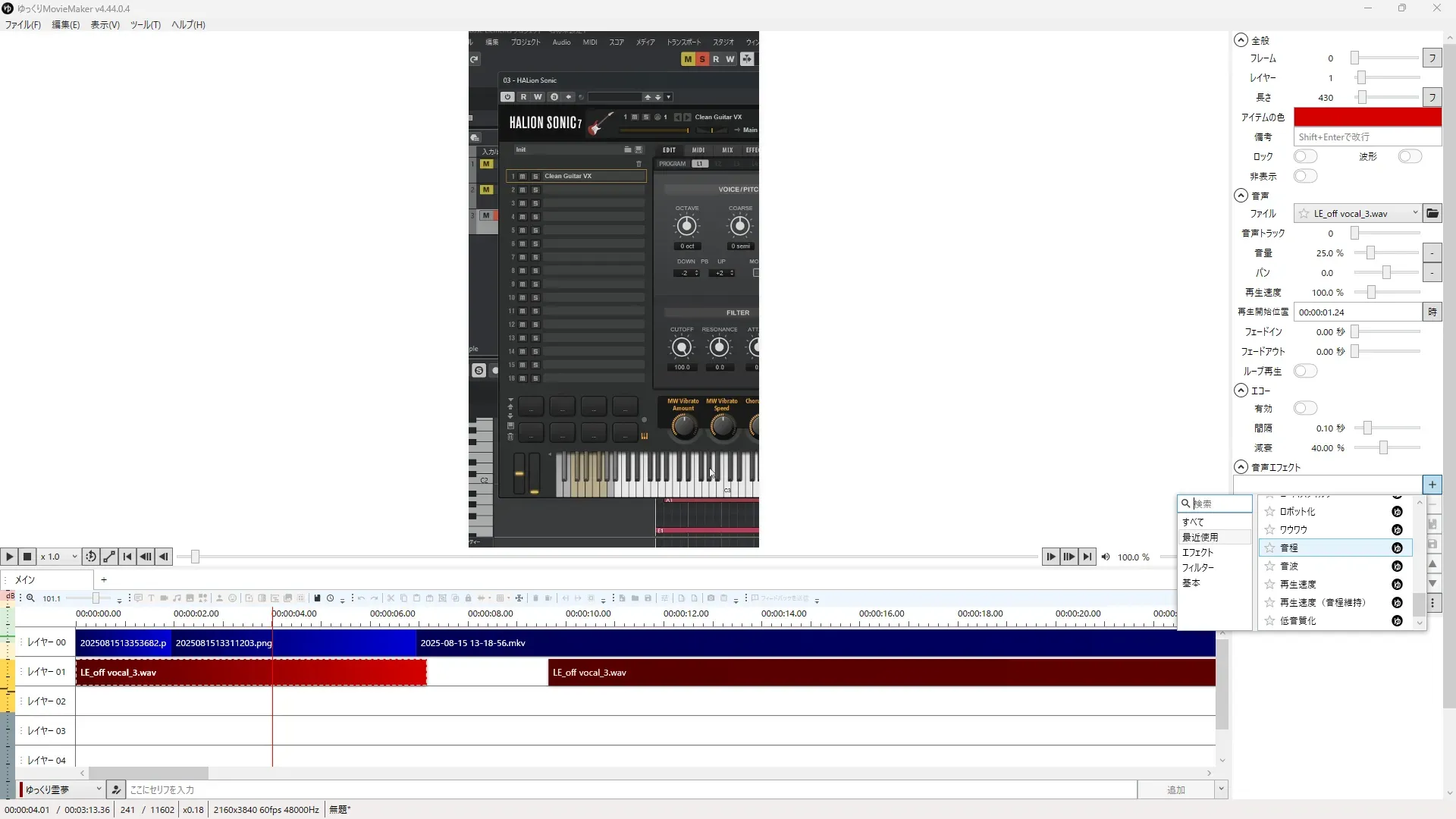Open the ファイル(F) menu

(x=23, y=24)
